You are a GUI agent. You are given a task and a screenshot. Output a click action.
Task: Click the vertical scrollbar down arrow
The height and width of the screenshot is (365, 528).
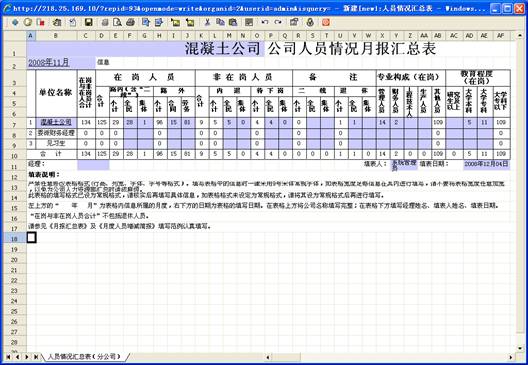[520, 349]
